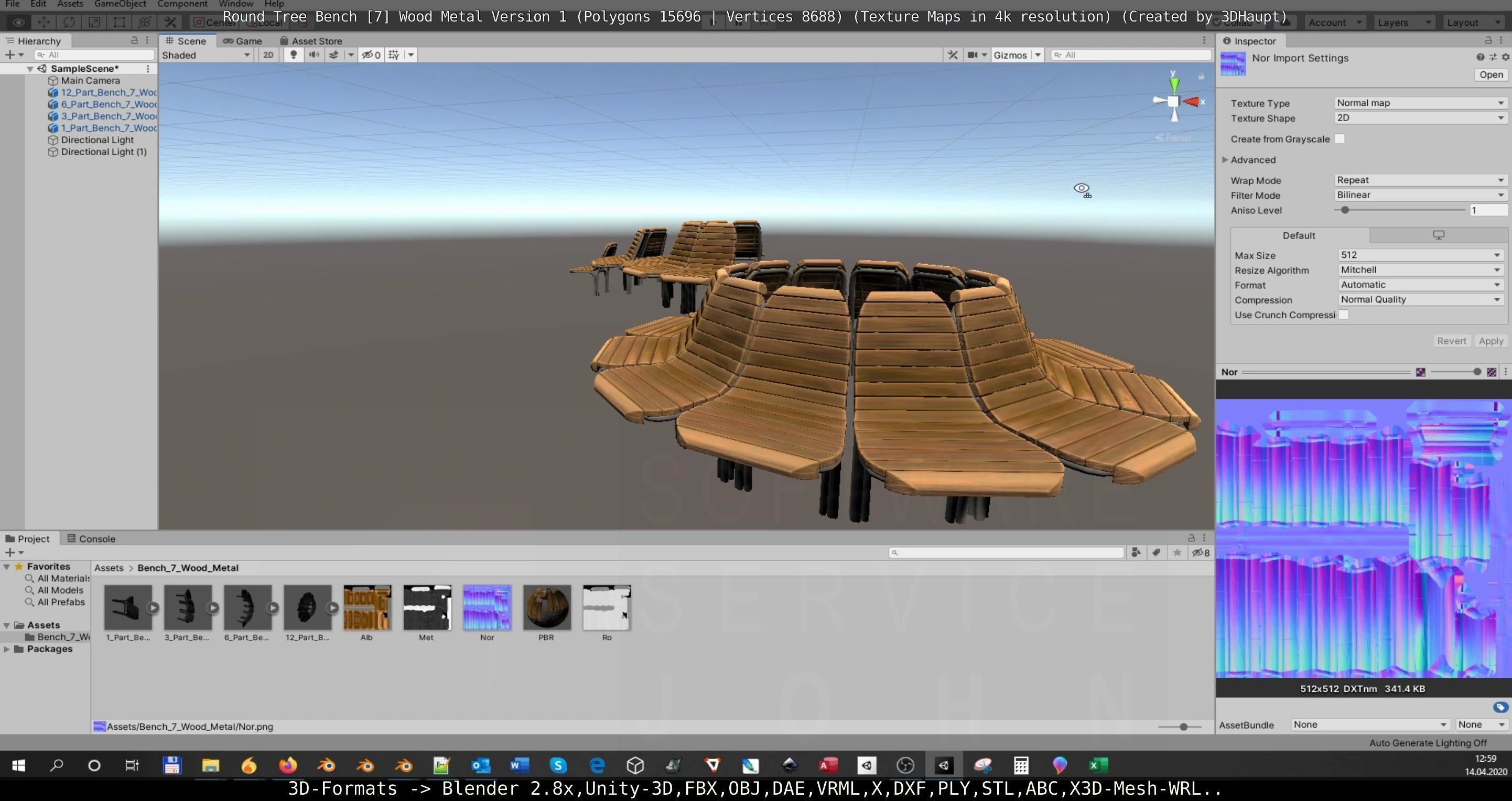Click the green Y axis gizmo cone
The height and width of the screenshot is (801, 1512).
[x=1174, y=85]
